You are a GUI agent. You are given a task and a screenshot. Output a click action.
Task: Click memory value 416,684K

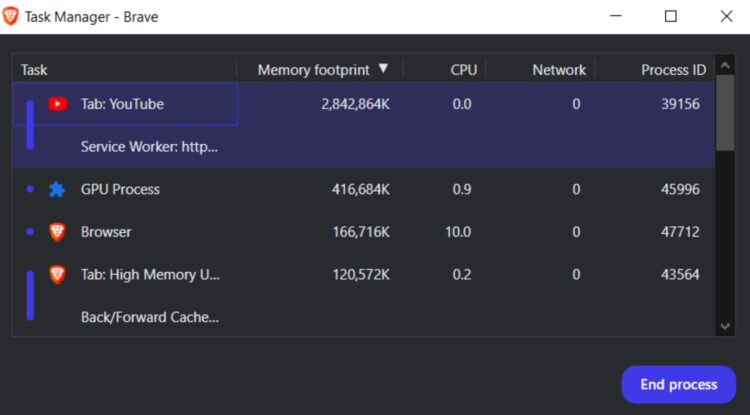click(x=361, y=190)
